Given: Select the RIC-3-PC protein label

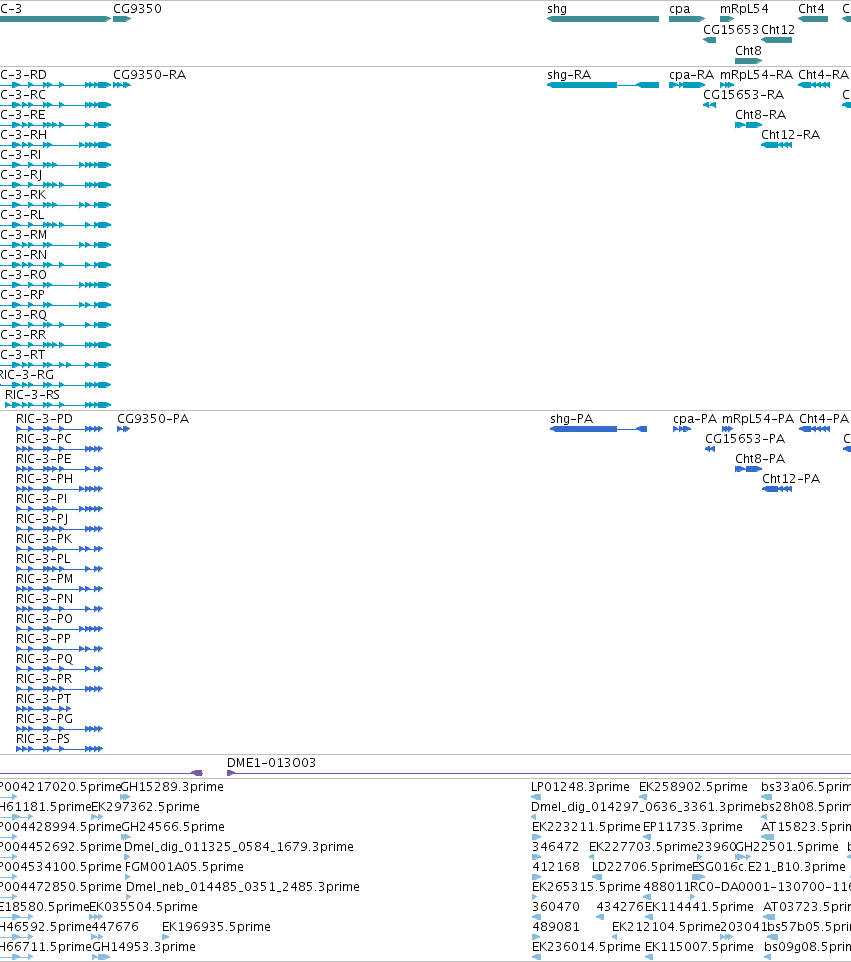Looking at the screenshot, I should click(44, 439).
